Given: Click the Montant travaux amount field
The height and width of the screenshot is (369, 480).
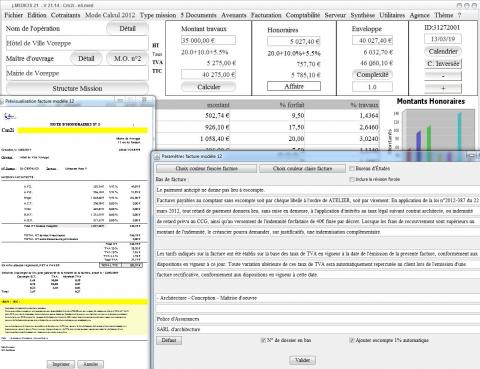Looking at the screenshot, I should (208, 40).
